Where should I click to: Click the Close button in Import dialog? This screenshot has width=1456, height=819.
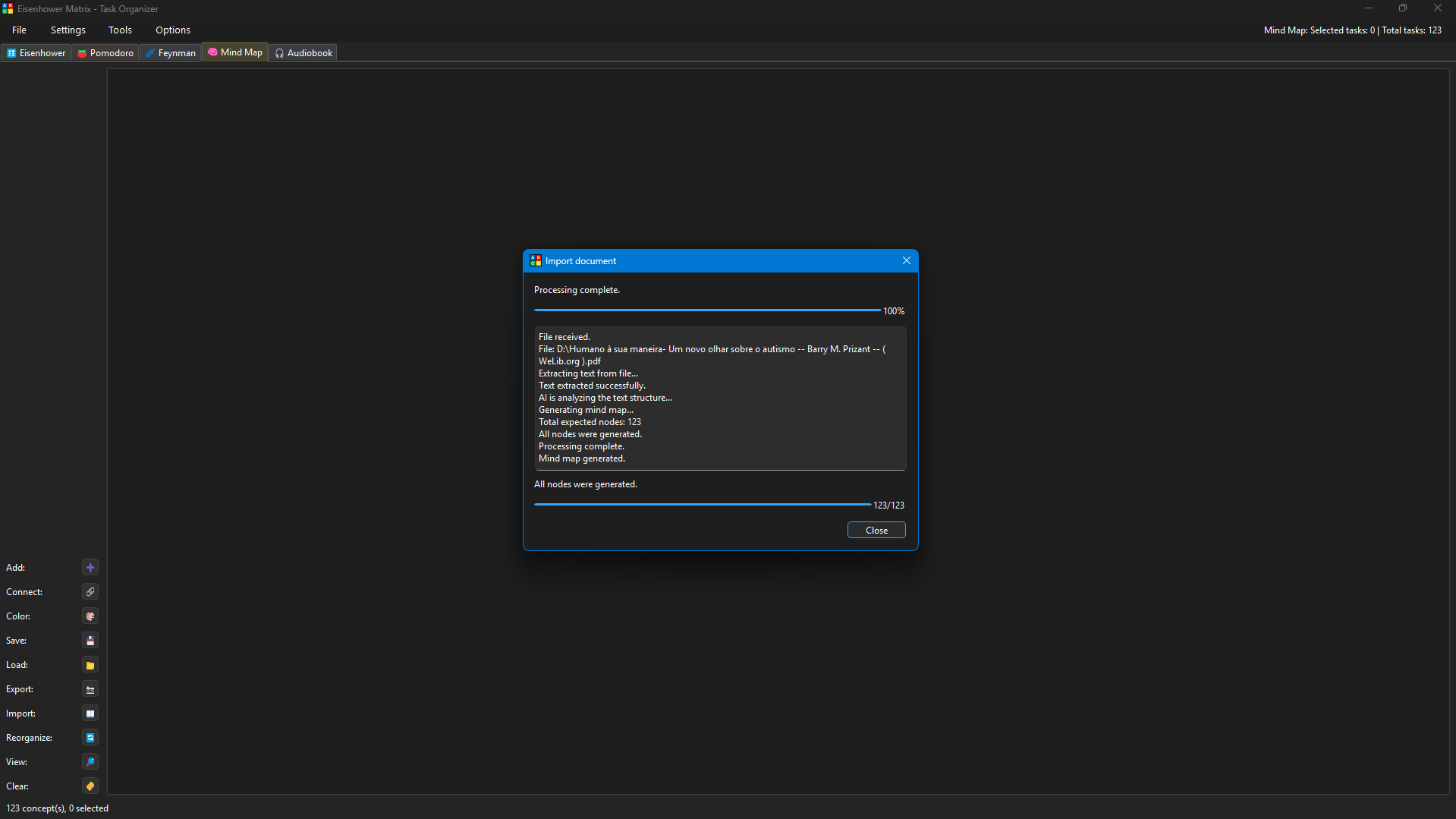(x=876, y=531)
